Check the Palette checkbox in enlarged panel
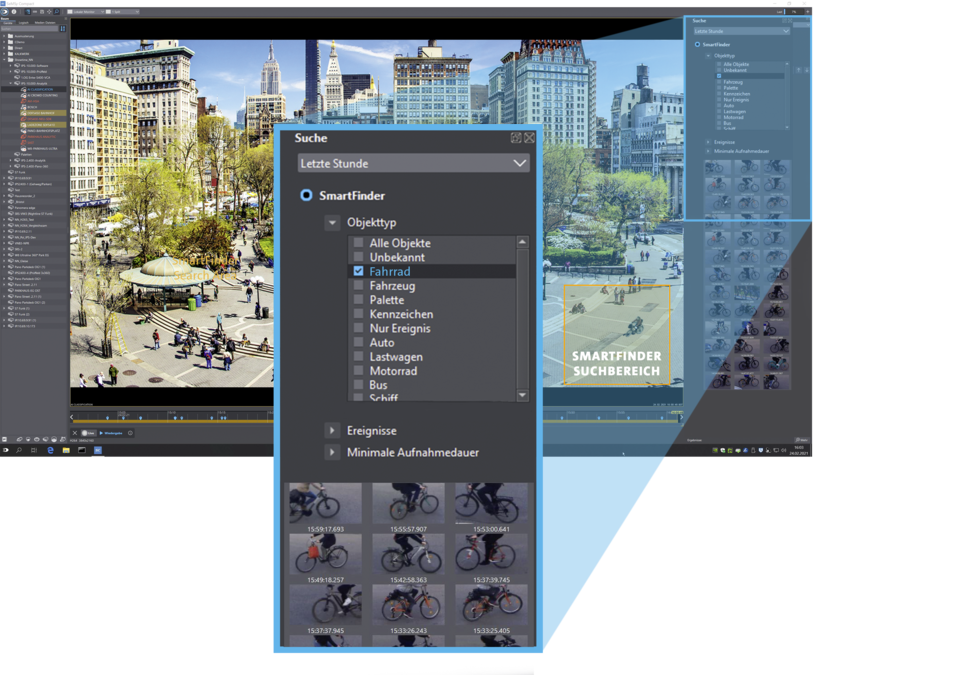This screenshot has height=675, width=955. (358, 300)
